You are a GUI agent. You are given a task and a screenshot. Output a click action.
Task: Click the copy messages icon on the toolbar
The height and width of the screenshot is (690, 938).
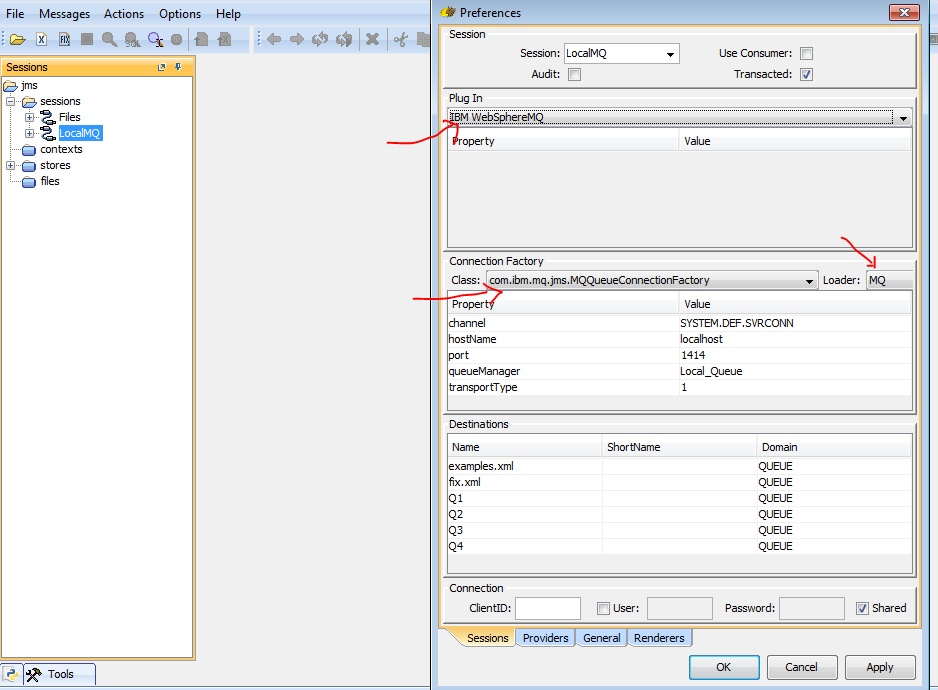coord(423,39)
